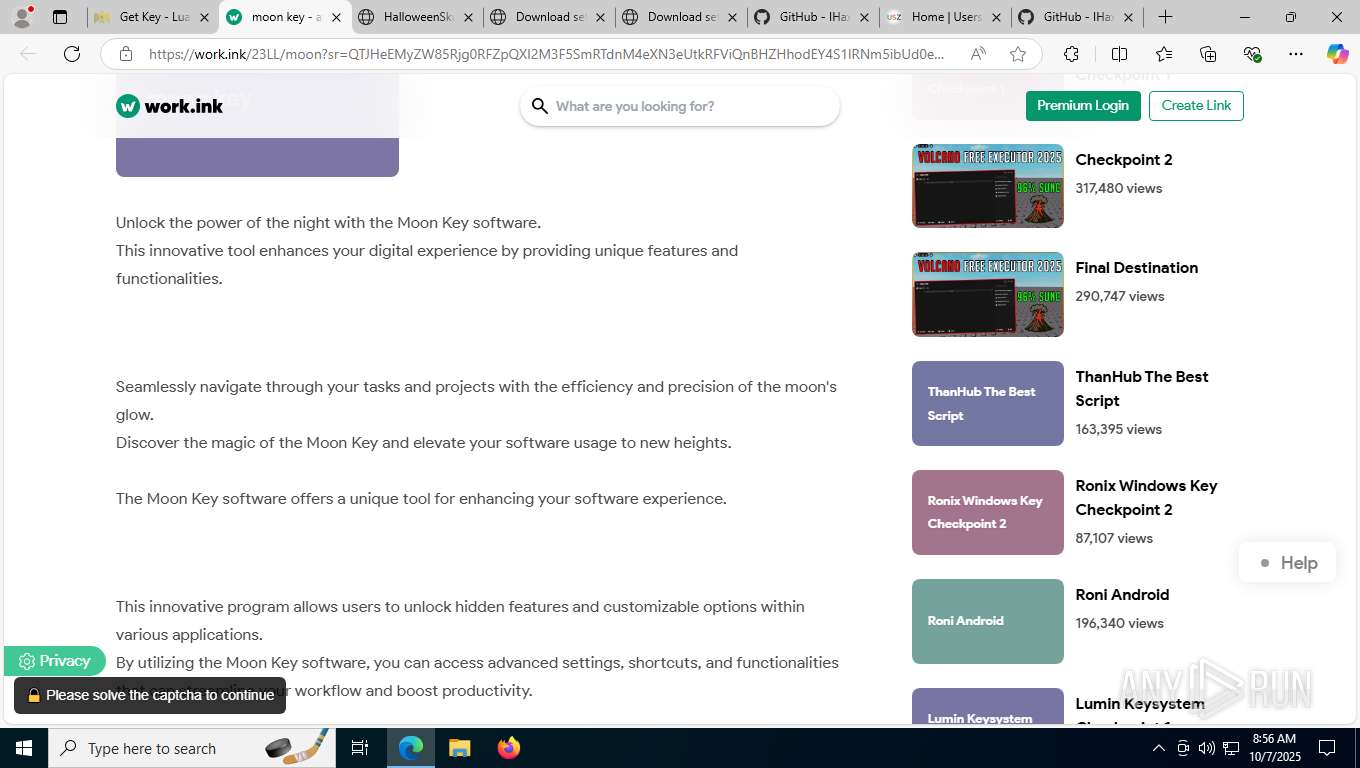
Task: Open the Extensions puzzle icon
Action: (x=1071, y=54)
